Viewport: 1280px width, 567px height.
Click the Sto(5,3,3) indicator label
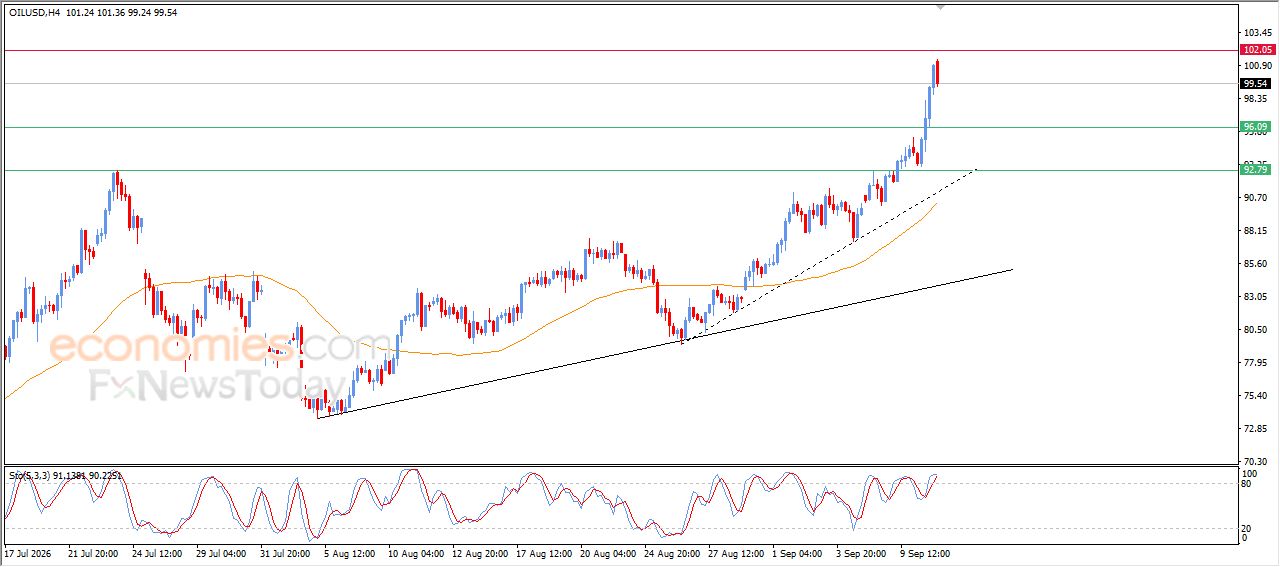65,476
